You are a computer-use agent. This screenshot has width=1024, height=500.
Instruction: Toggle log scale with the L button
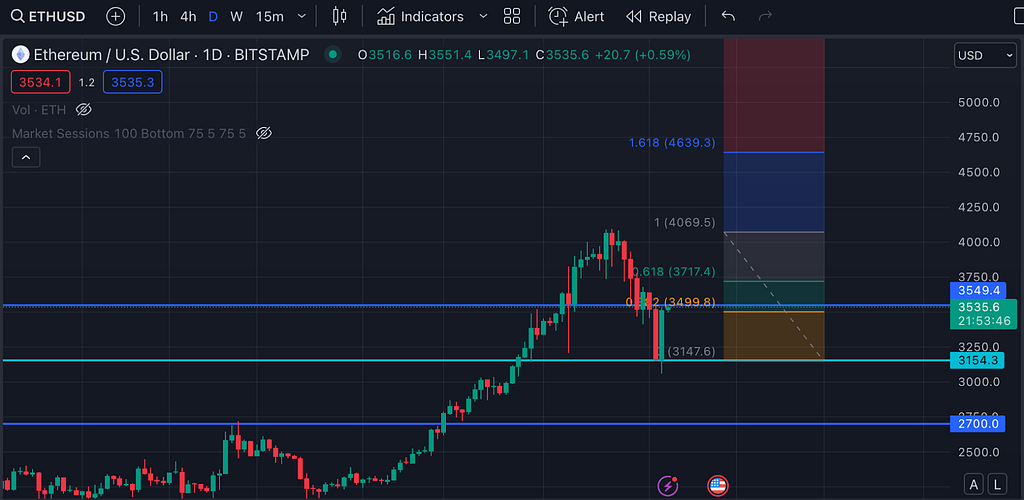pos(997,484)
